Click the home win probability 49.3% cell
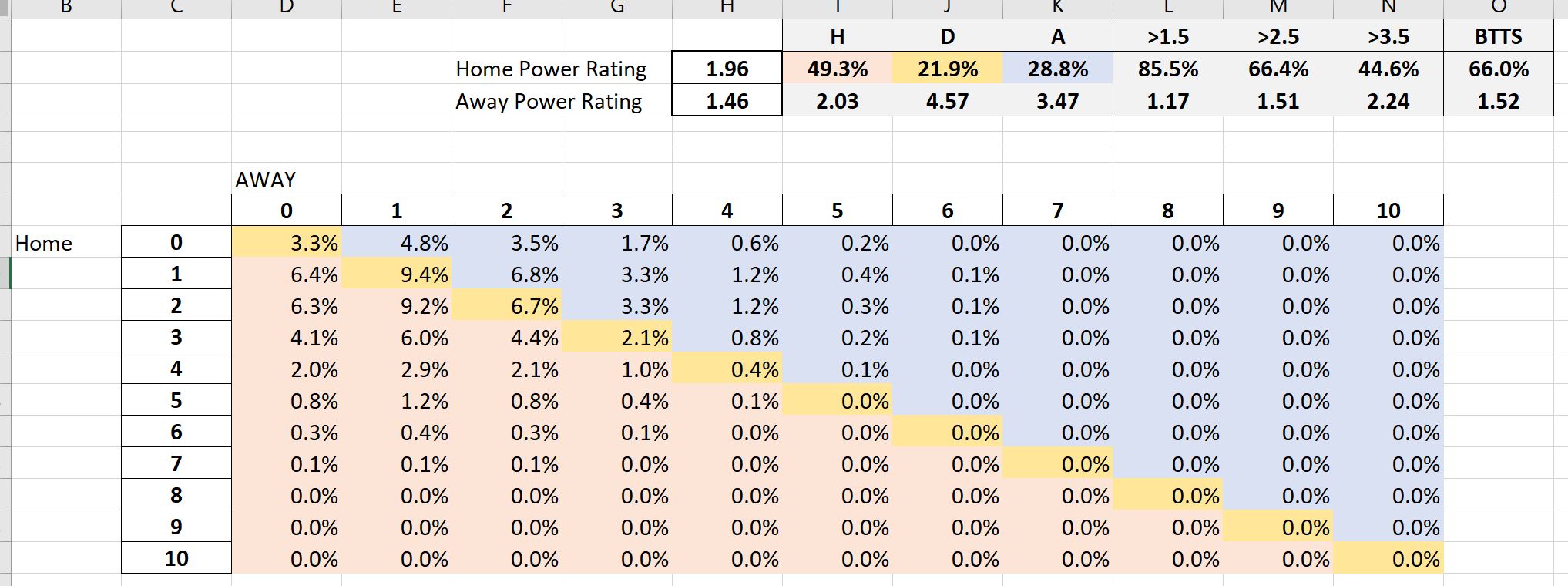1568x586 pixels. coord(838,69)
